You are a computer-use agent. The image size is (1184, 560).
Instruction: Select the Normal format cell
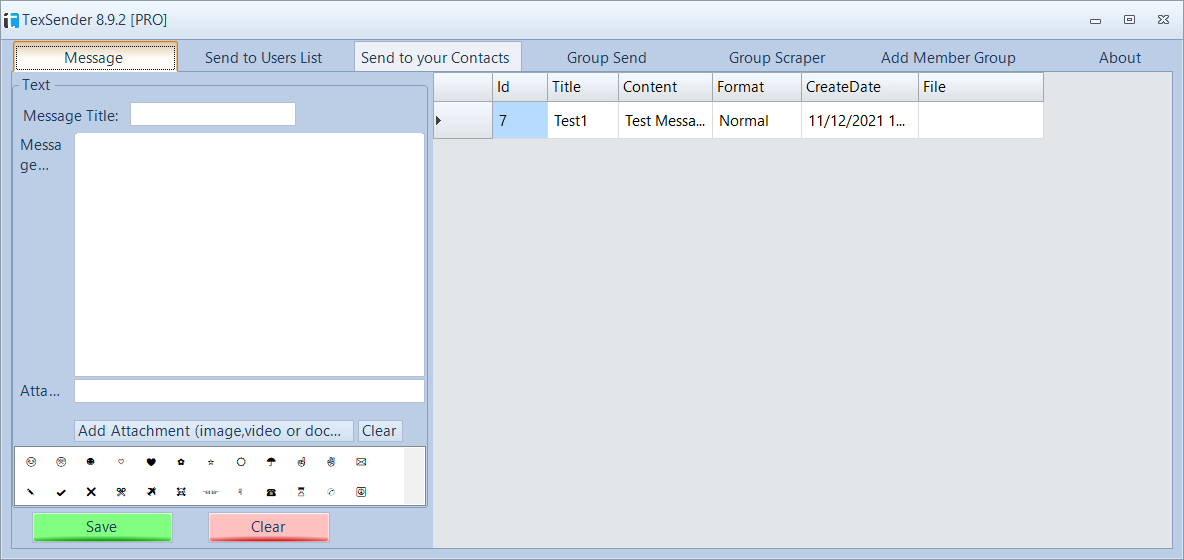click(757, 120)
